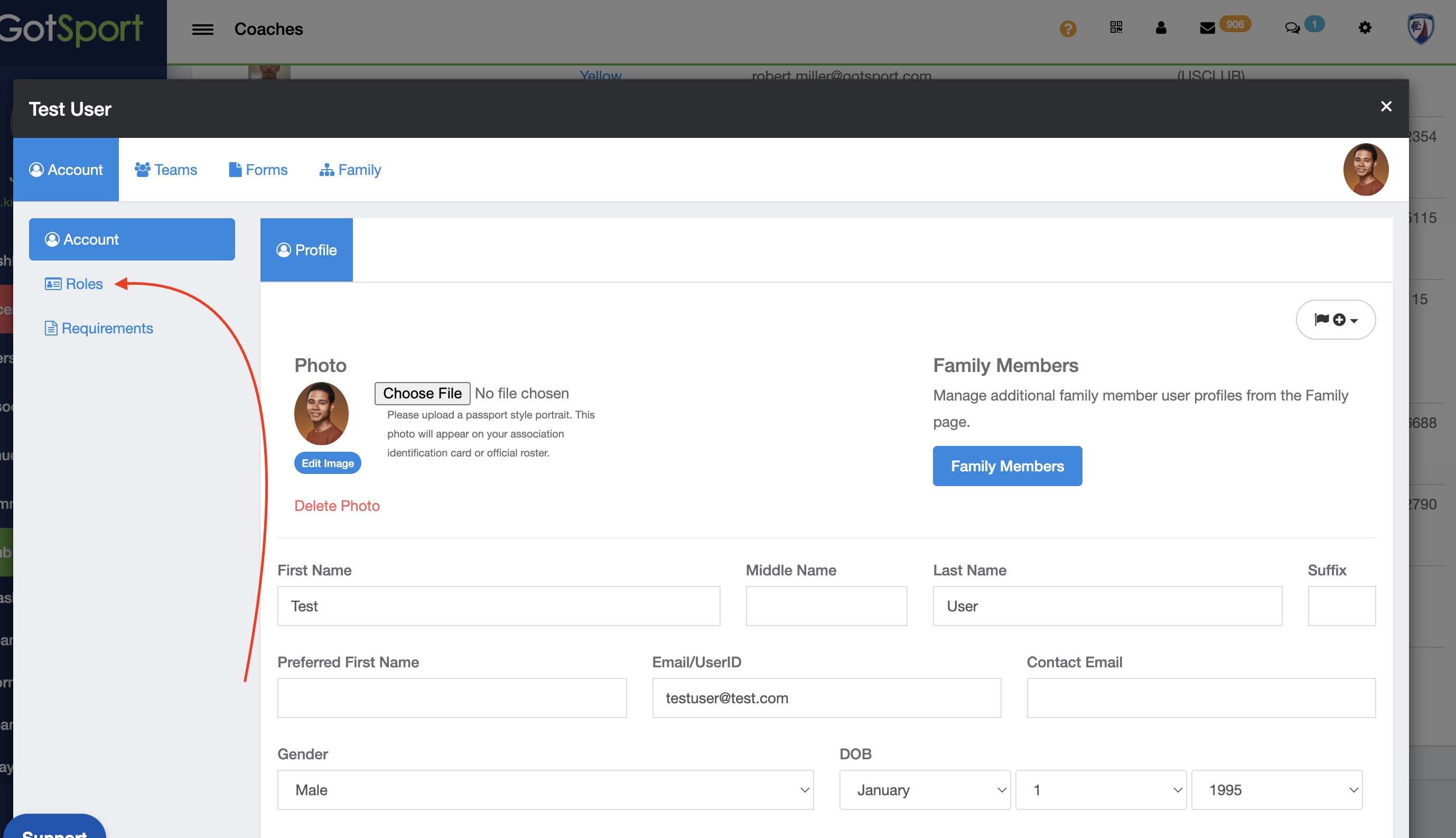Screen dimensions: 1456x838
Task: Select the Account tab in modal header
Action: click(x=66, y=169)
